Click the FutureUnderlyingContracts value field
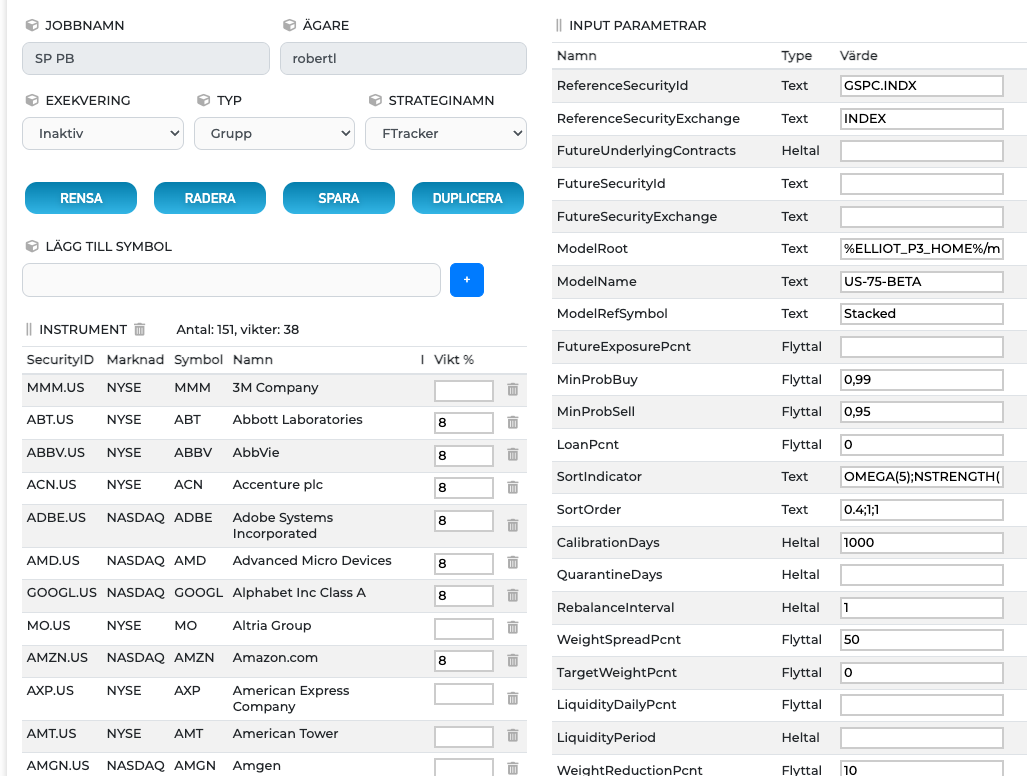 [x=921, y=150]
